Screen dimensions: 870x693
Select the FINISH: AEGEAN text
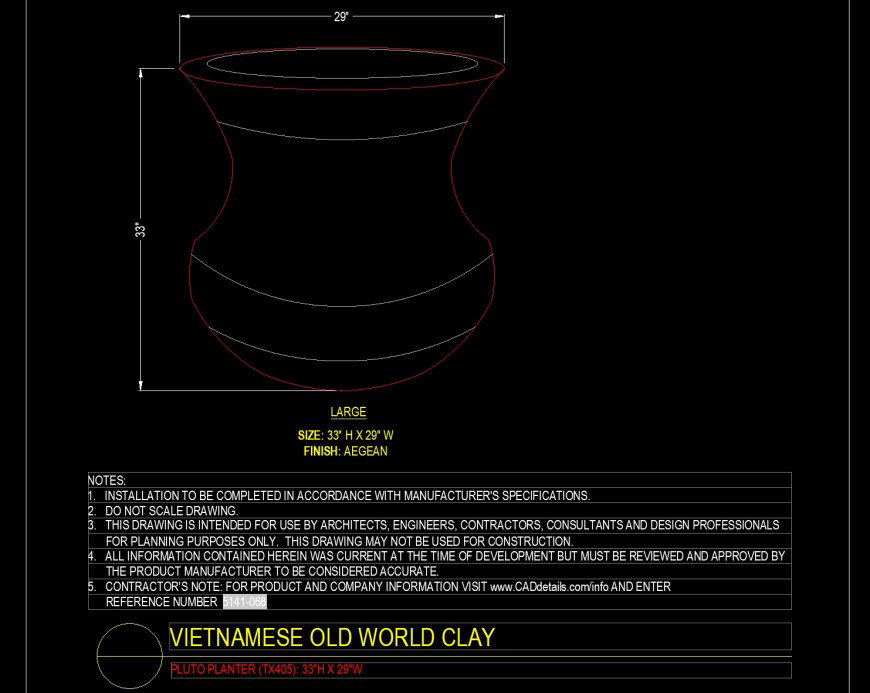[x=346, y=451]
